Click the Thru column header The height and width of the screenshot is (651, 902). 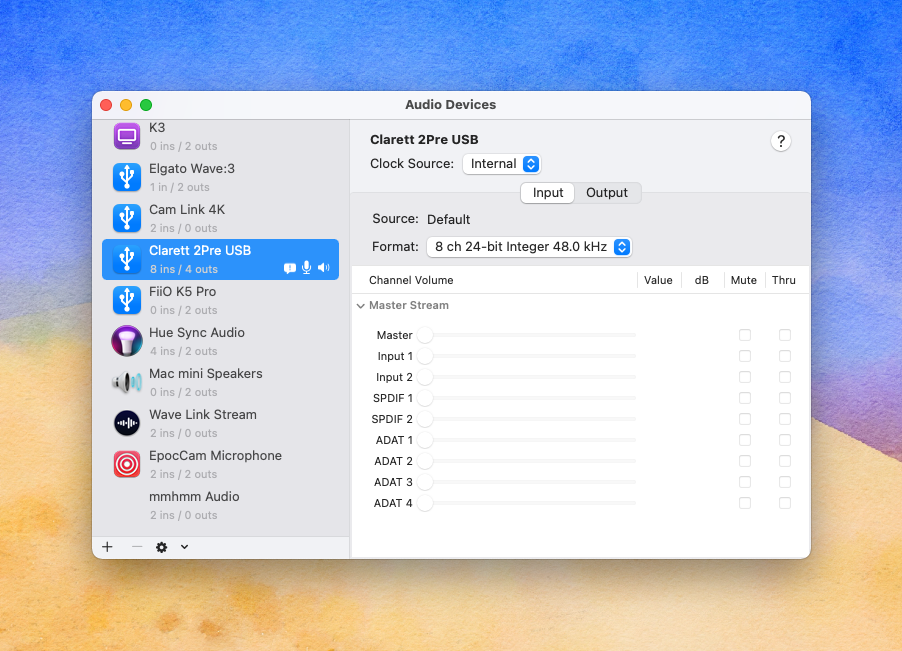click(783, 280)
